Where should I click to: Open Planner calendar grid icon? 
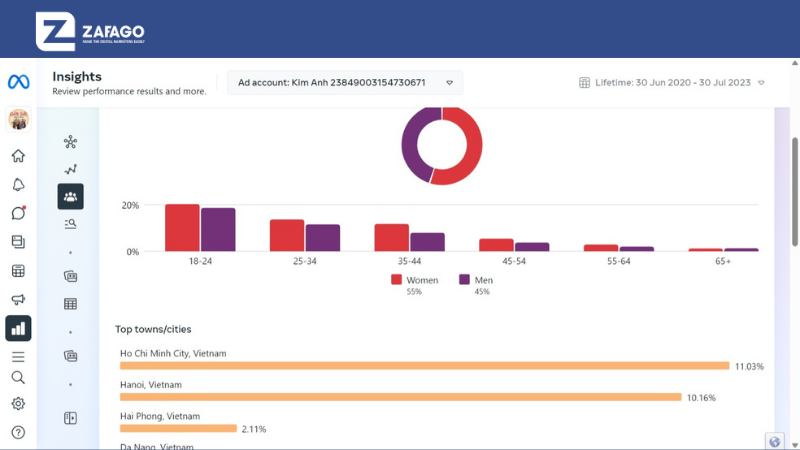pyautogui.click(x=18, y=271)
